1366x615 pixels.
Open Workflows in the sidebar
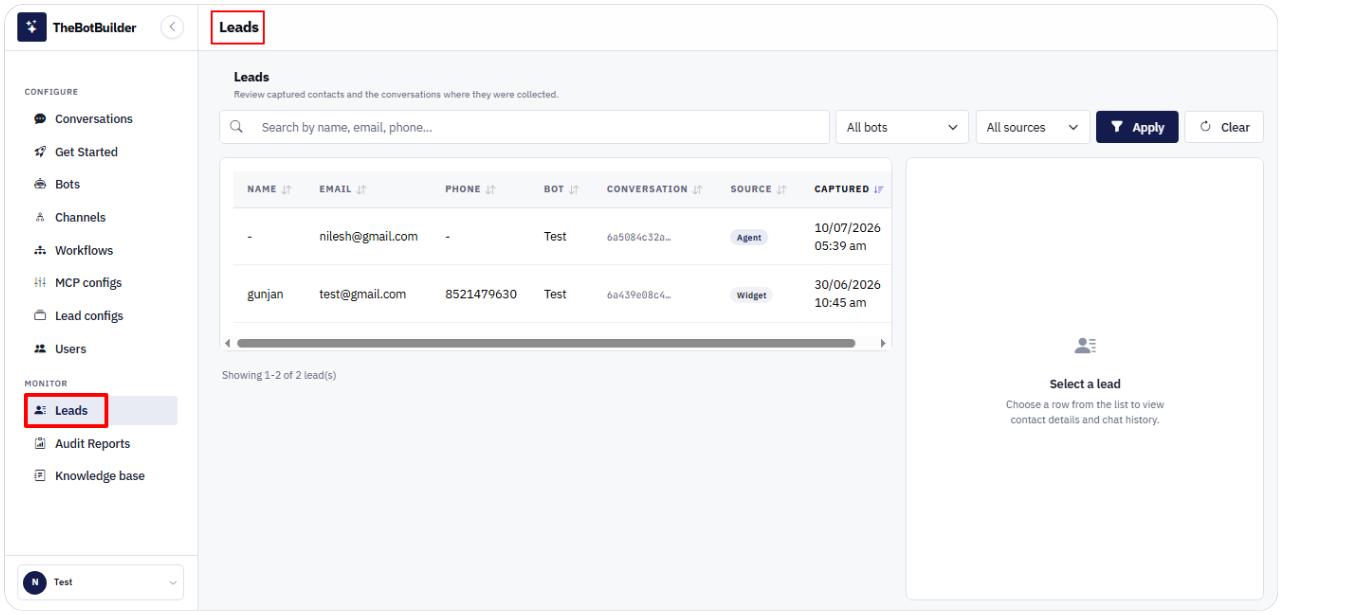tap(84, 250)
